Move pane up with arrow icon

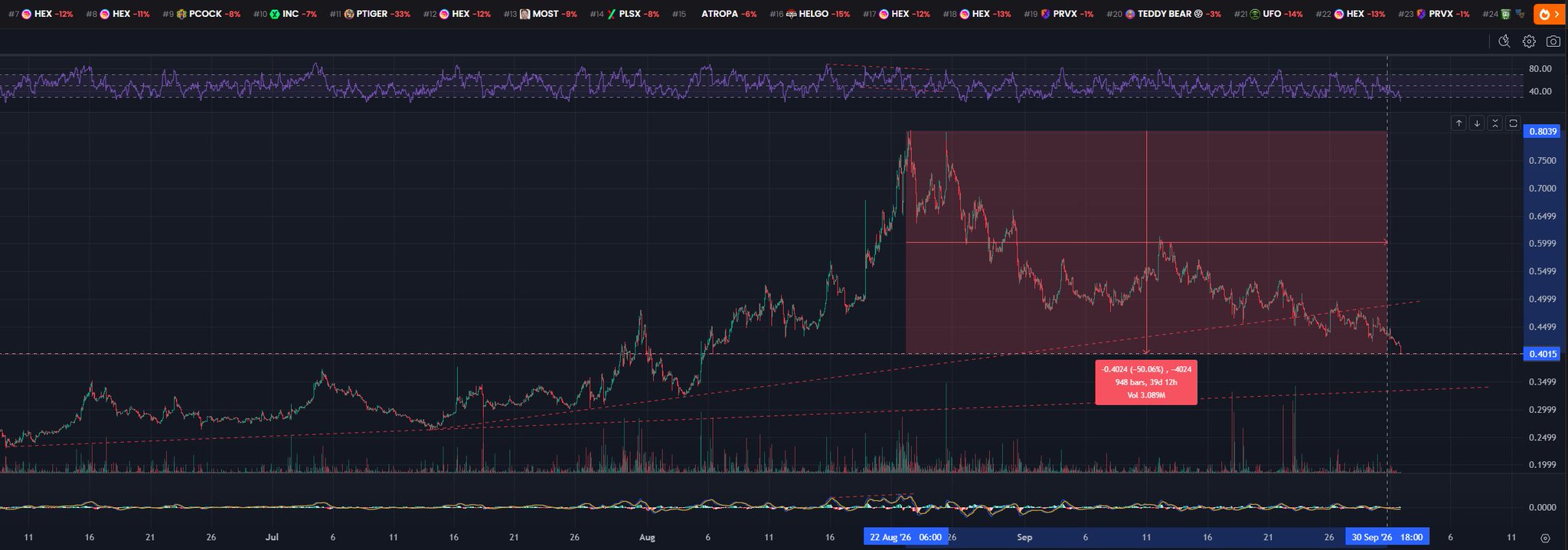(1459, 123)
